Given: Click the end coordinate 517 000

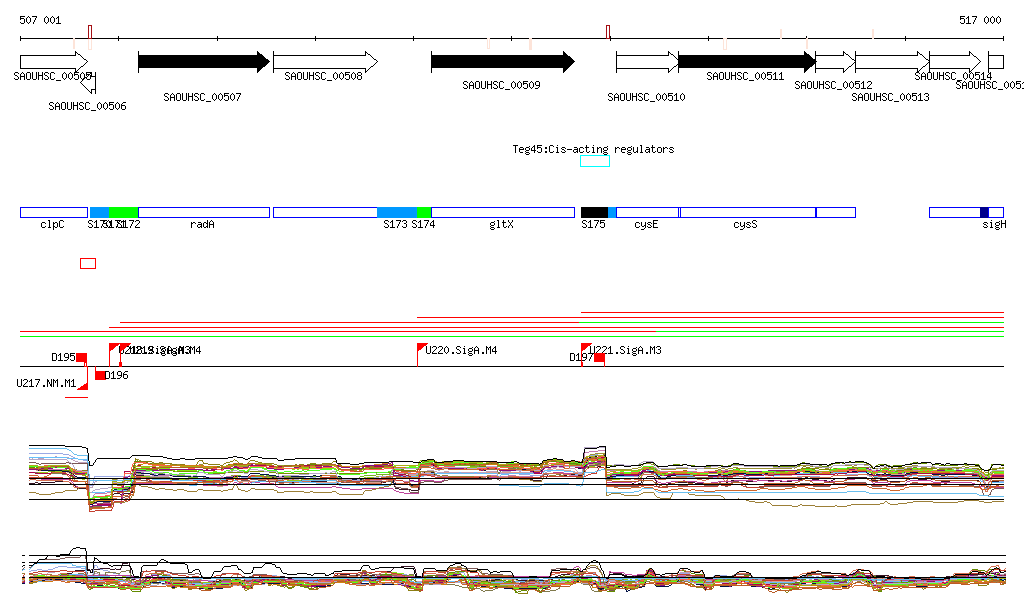Looking at the screenshot, I should pos(980,20).
